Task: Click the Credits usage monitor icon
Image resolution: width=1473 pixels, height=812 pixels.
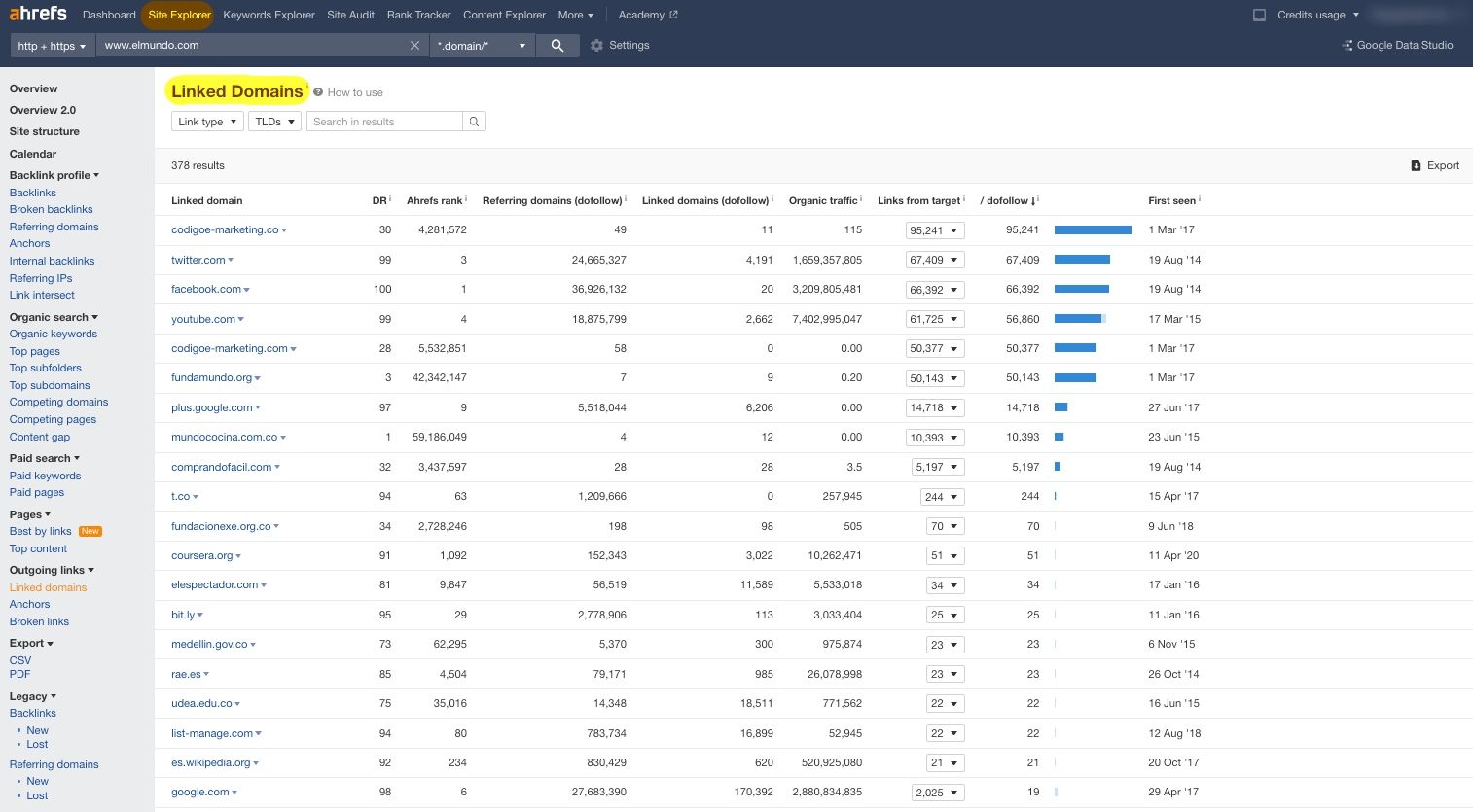Action: click(x=1259, y=16)
